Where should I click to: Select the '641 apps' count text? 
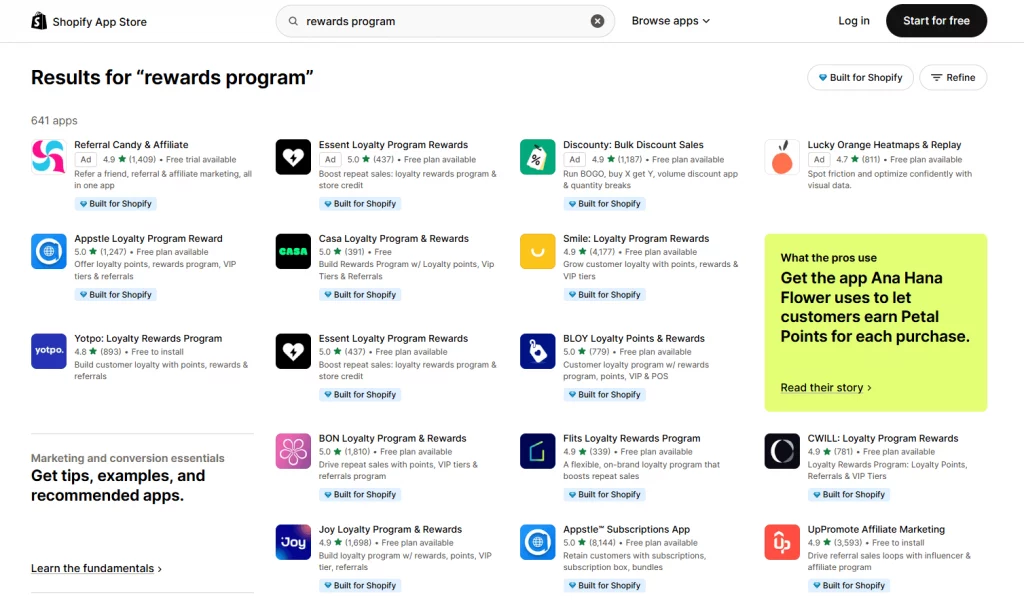pos(54,121)
